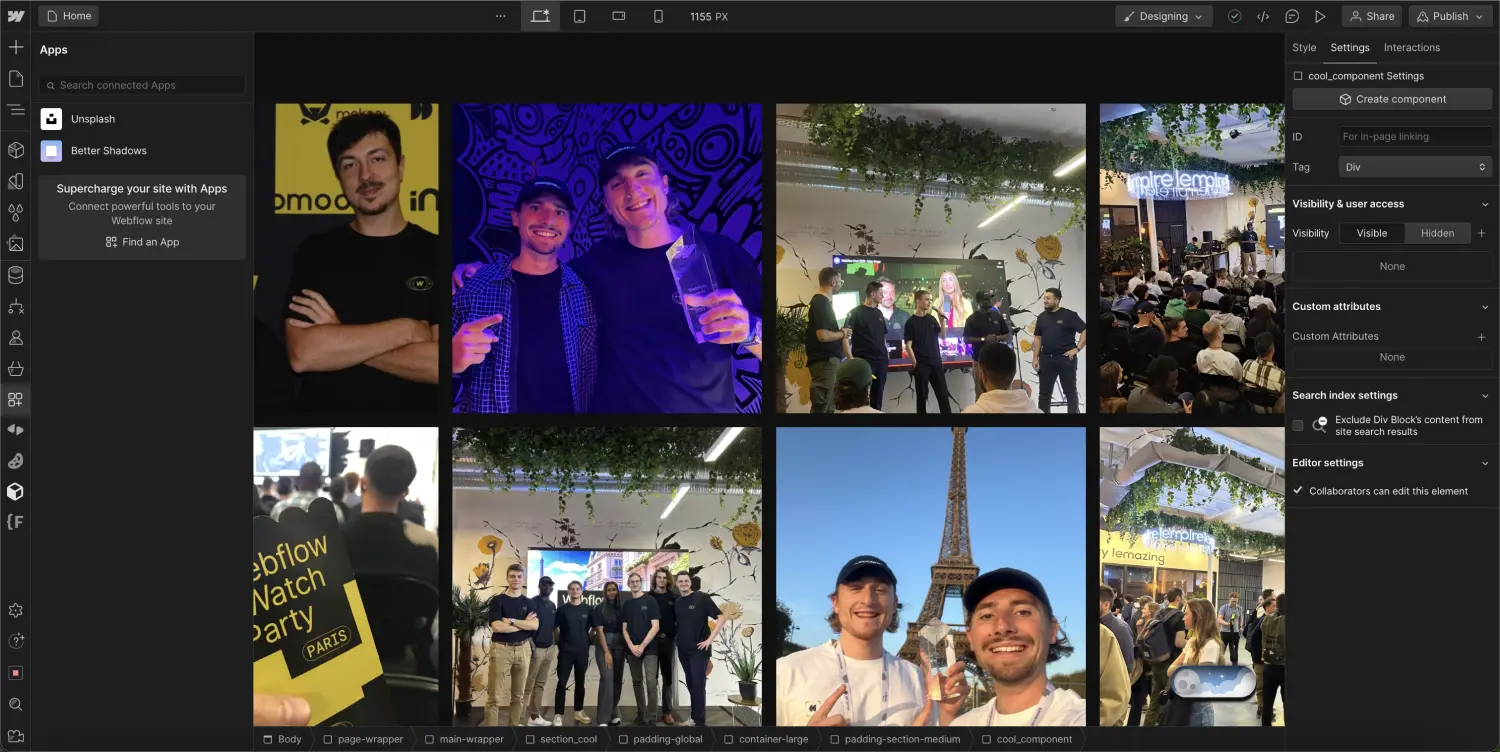This screenshot has height=752, width=1500.
Task: Open the Pages panel
Action: [x=16, y=81]
